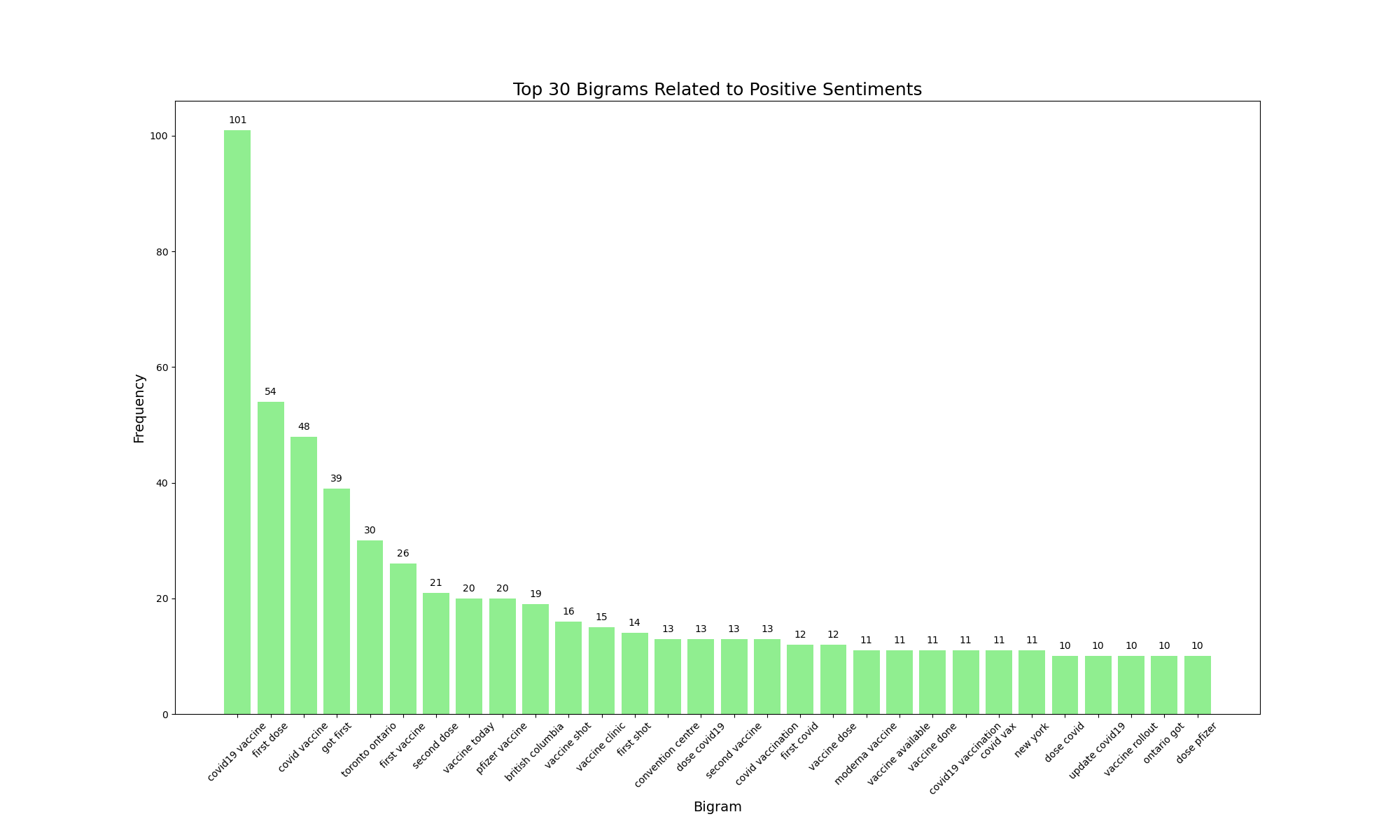The width and height of the screenshot is (1400, 840).
Task: Click the value label 54 above second bar
Action: point(270,392)
